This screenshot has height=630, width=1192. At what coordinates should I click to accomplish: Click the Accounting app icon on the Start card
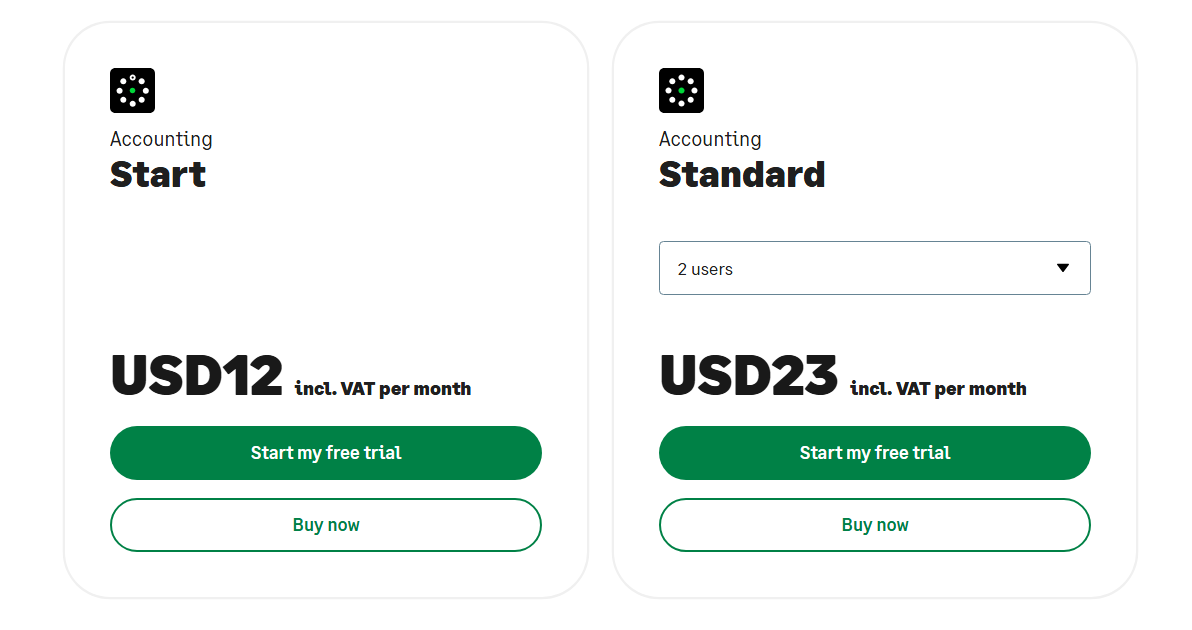click(x=132, y=90)
